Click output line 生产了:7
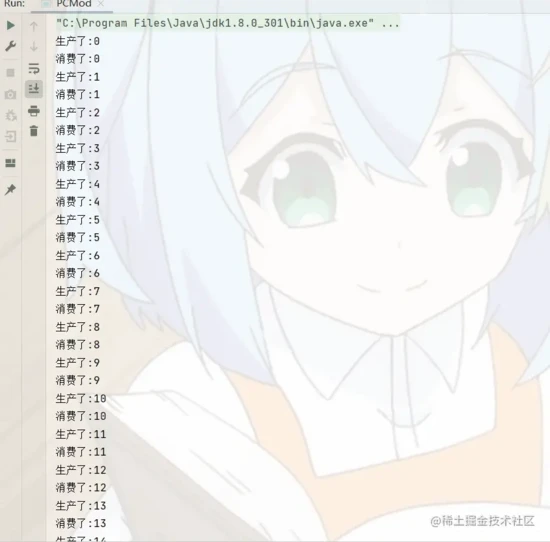This screenshot has height=542, width=550. click(78, 291)
